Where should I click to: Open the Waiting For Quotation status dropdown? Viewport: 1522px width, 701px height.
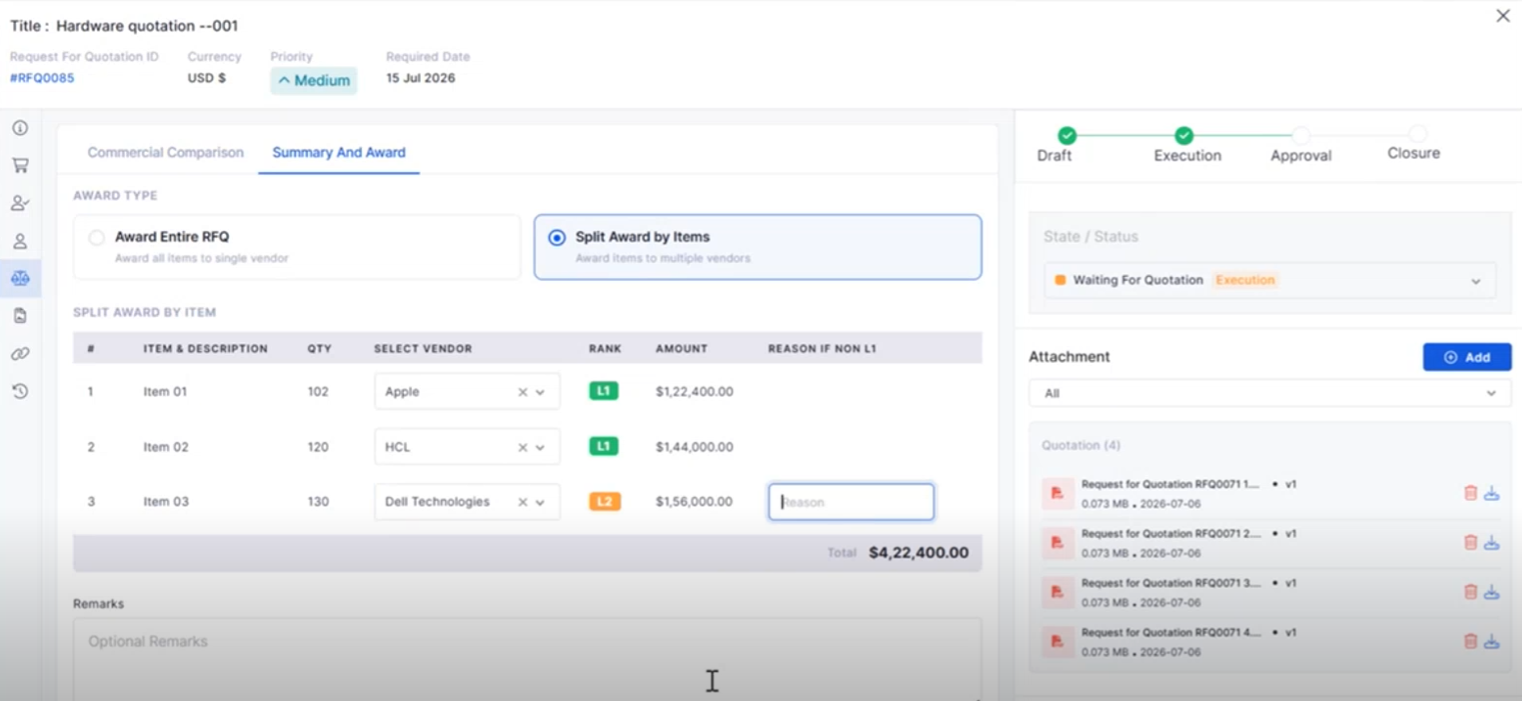pyautogui.click(x=1270, y=281)
